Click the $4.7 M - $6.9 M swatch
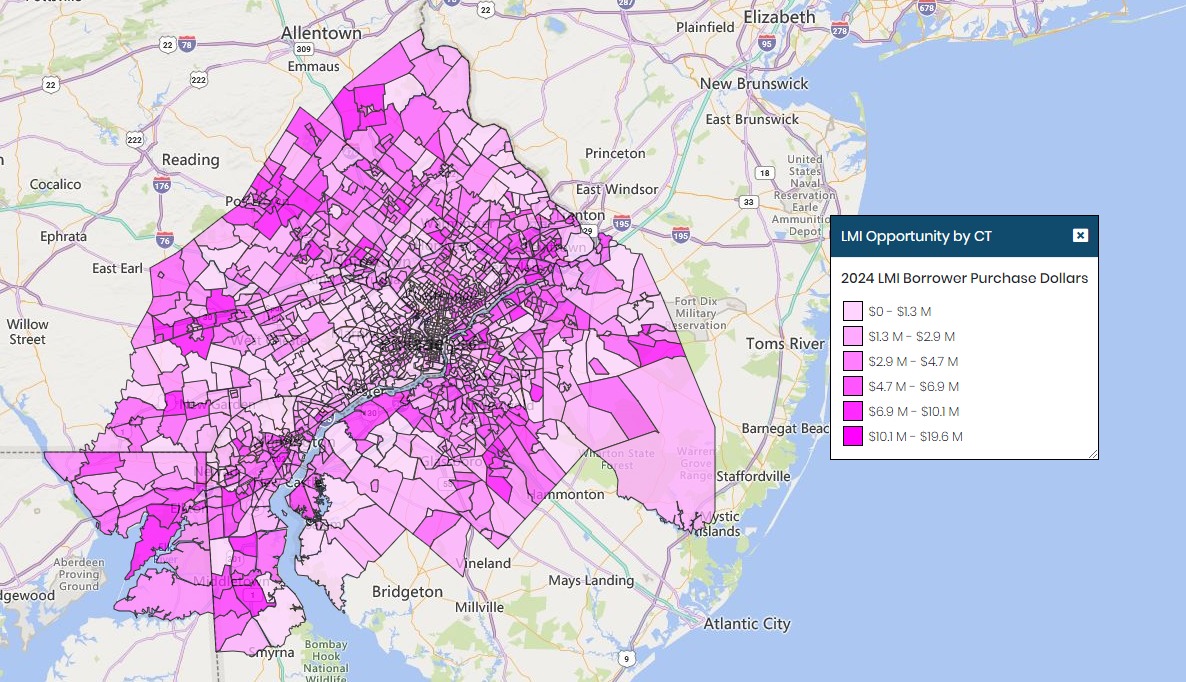The image size is (1186, 682). [x=852, y=386]
